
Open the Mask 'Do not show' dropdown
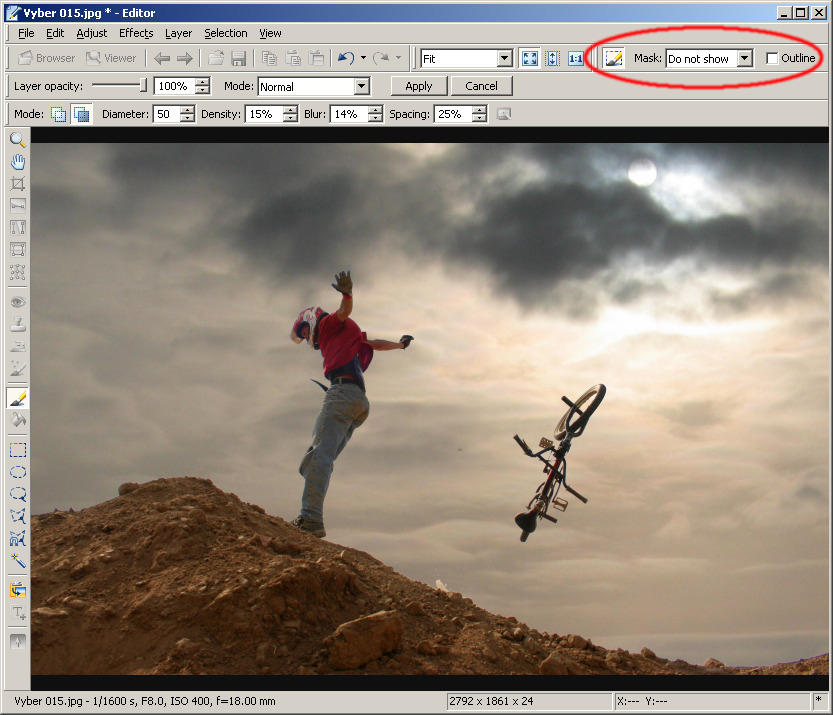pos(744,59)
